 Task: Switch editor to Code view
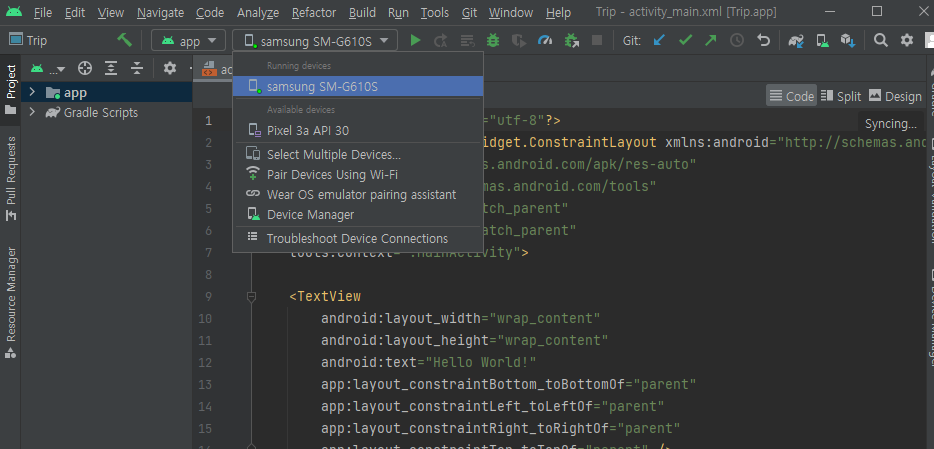tap(792, 96)
